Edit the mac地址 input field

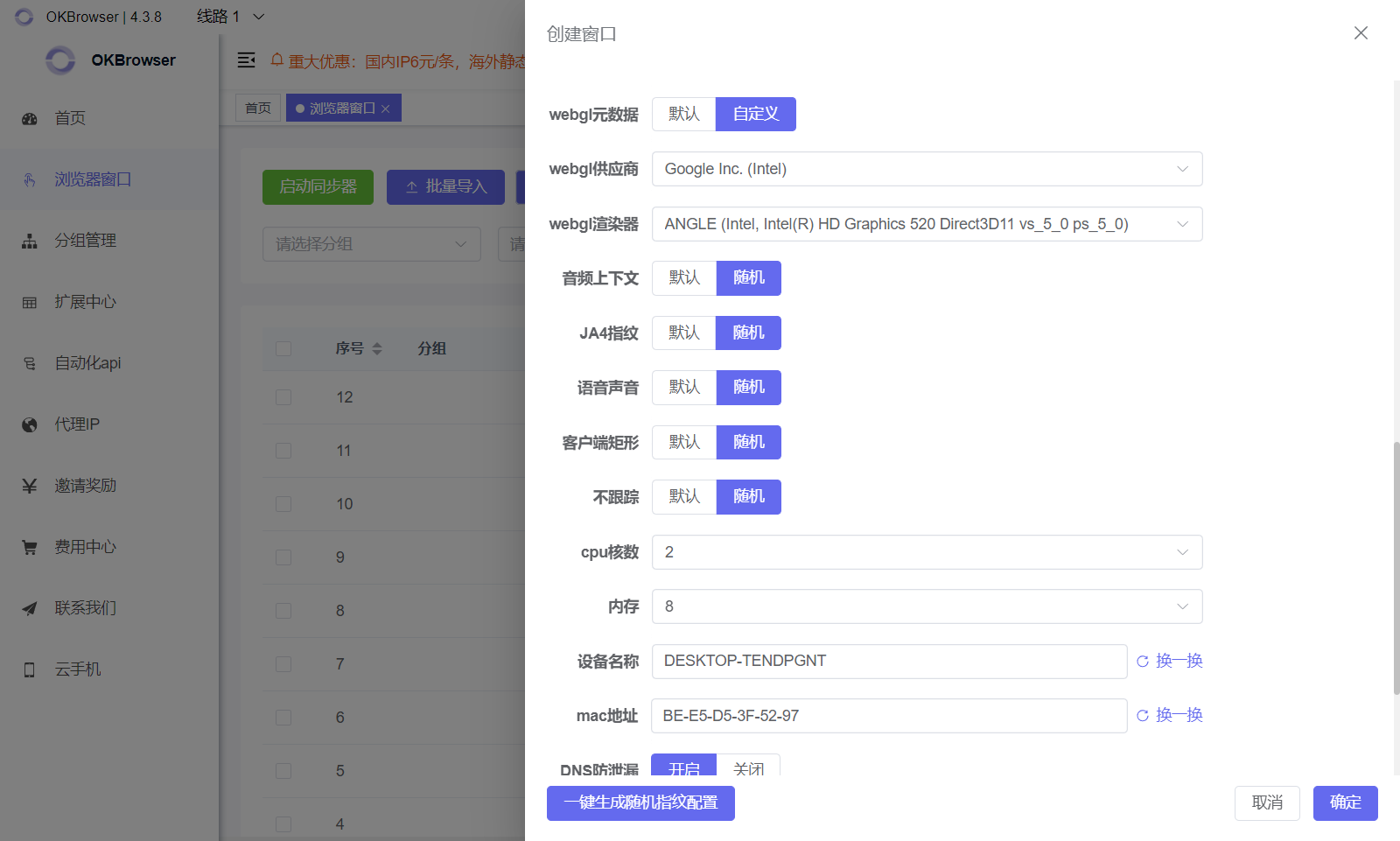click(889, 715)
